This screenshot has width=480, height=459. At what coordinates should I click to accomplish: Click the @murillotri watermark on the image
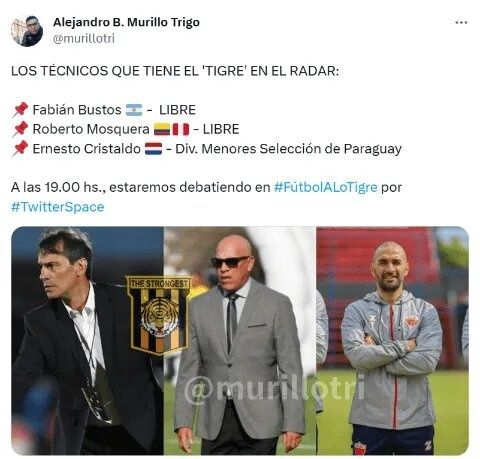click(x=274, y=388)
